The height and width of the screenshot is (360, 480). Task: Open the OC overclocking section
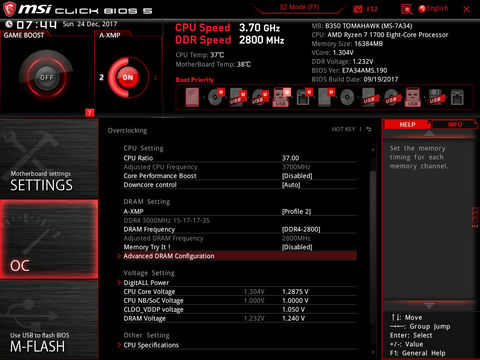pos(49,239)
